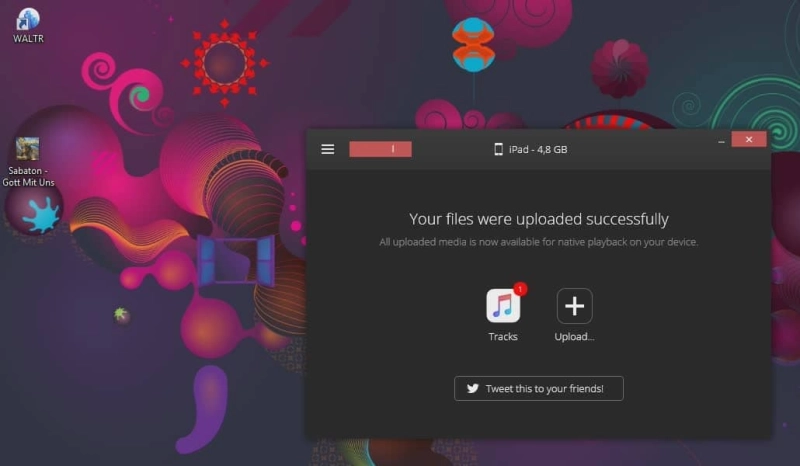This screenshot has width=800, height=466.
Task: Click the Upload plus icon
Action: click(574, 306)
